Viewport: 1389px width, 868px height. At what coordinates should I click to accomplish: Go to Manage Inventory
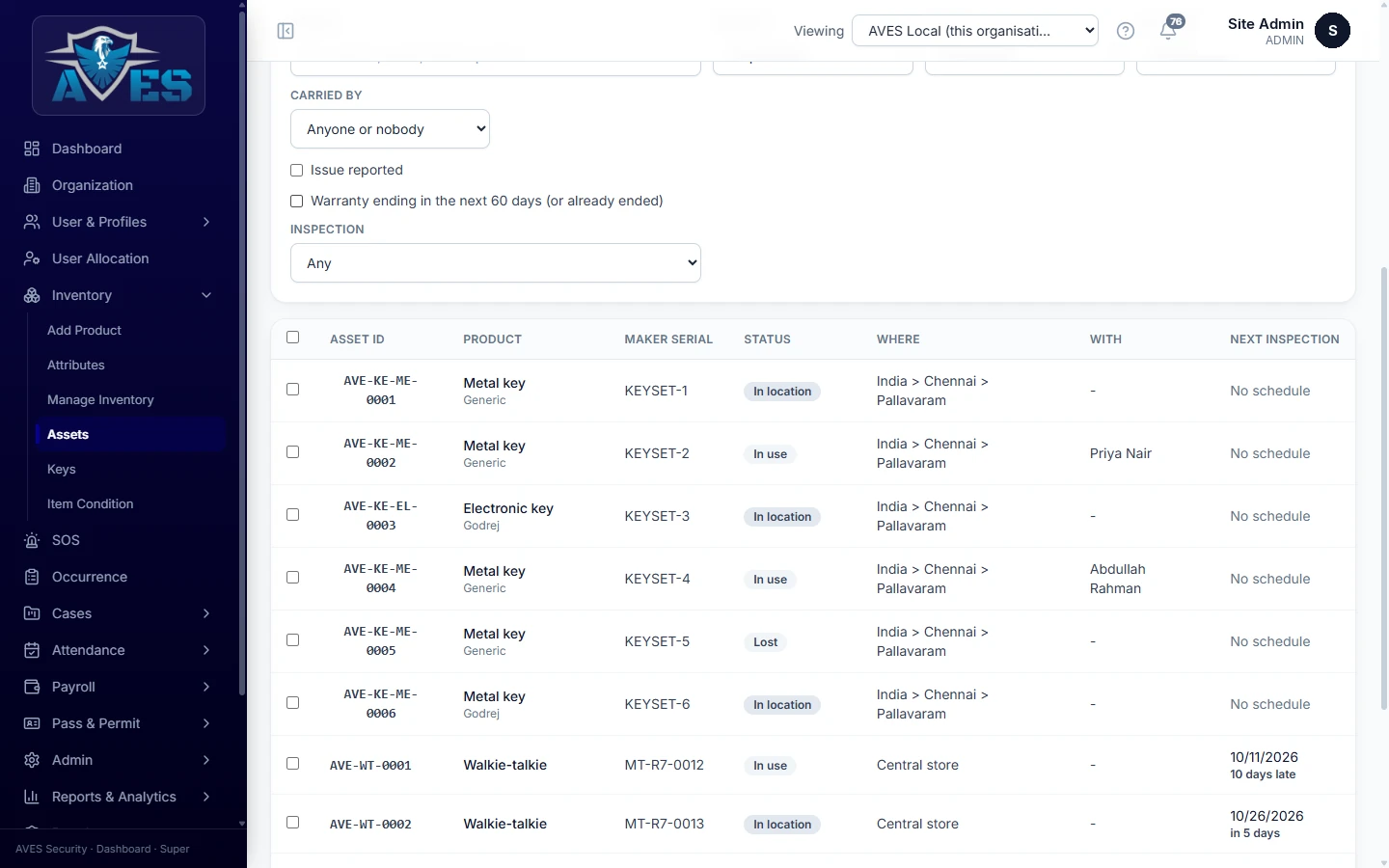pos(100,400)
